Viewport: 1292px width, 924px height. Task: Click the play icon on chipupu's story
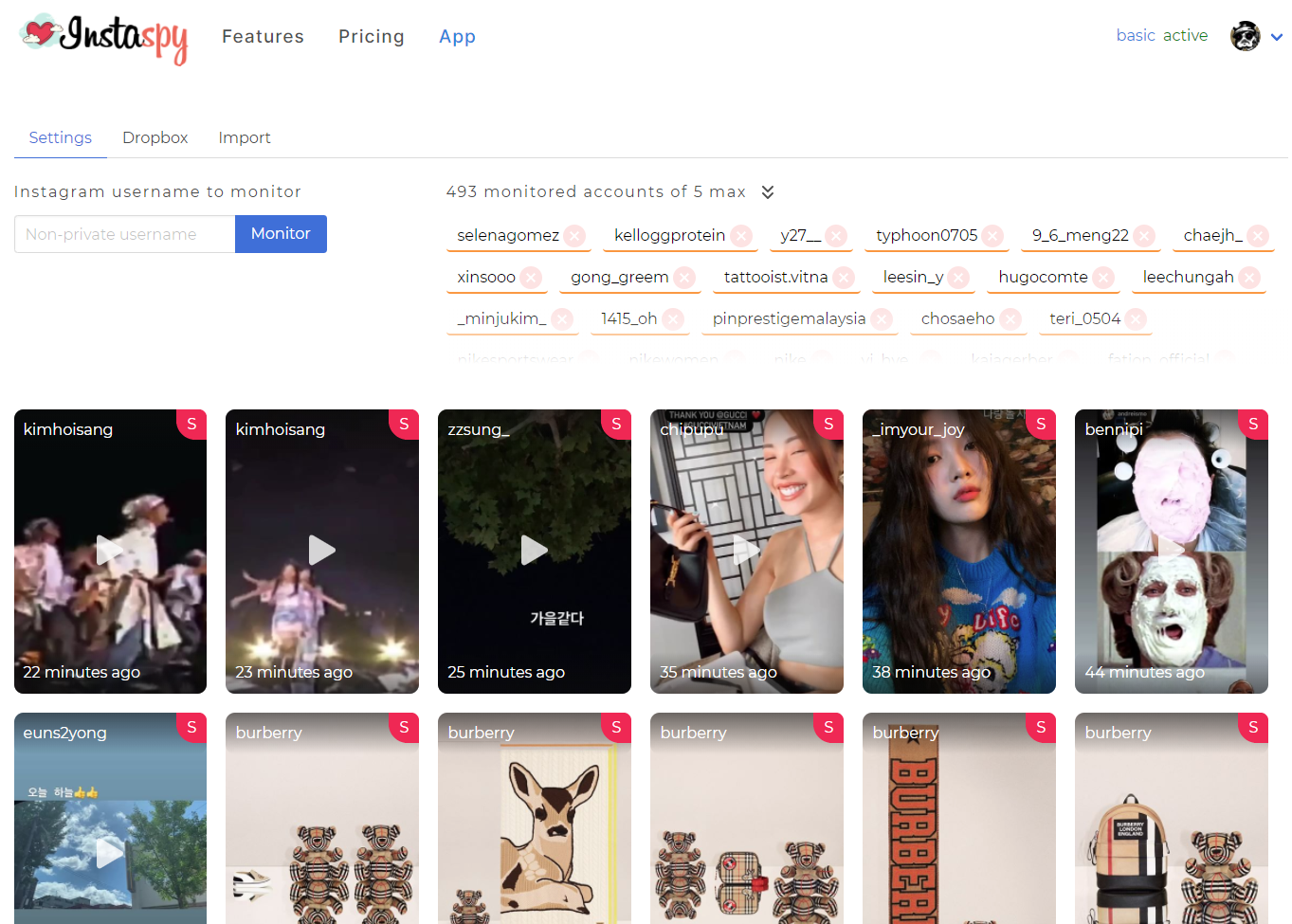pos(746,550)
